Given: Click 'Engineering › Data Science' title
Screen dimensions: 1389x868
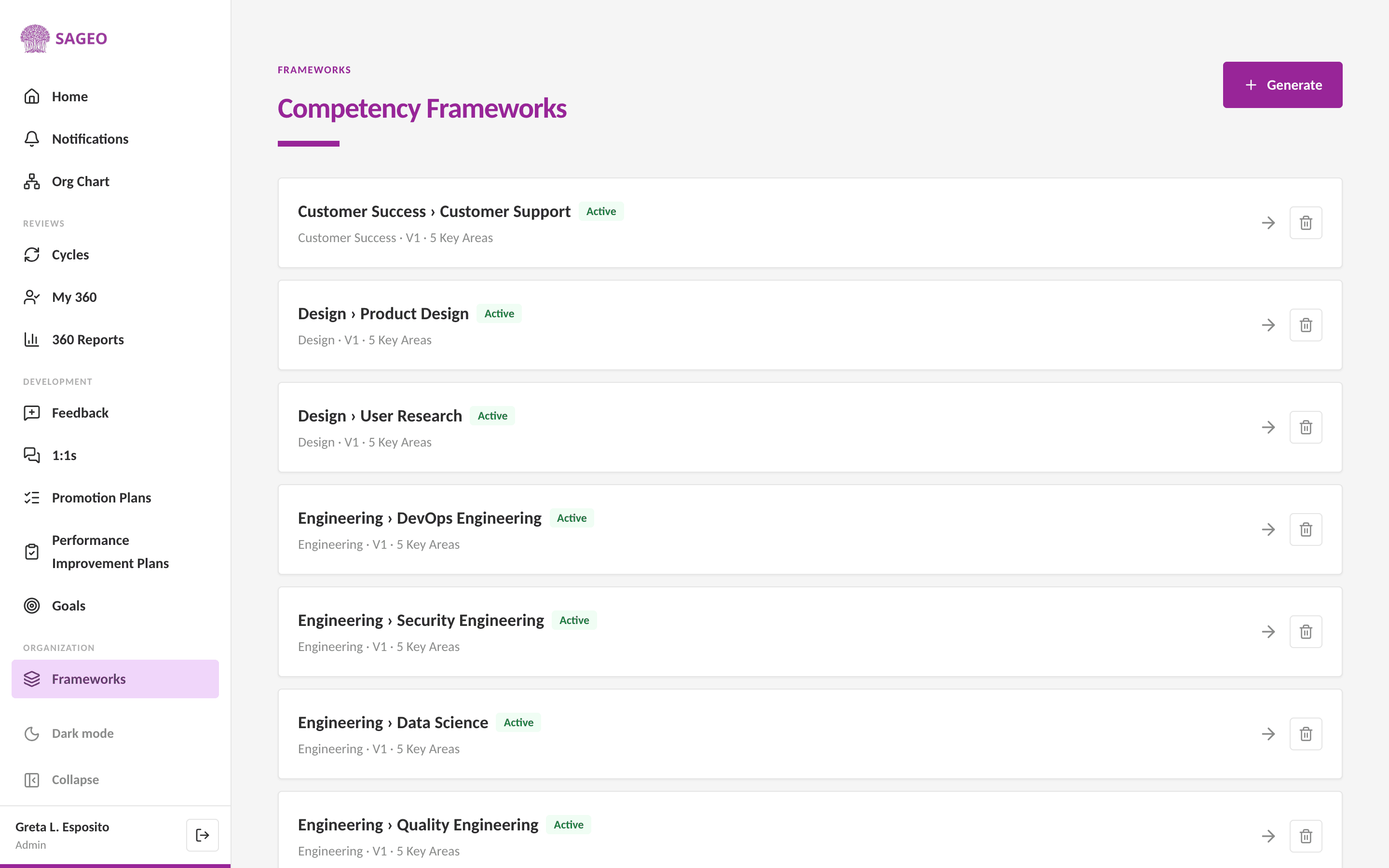Looking at the screenshot, I should pos(393,722).
